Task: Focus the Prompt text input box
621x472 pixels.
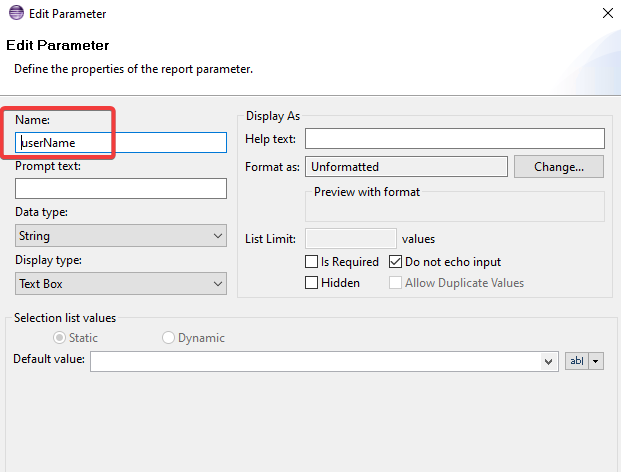Action: tap(121, 188)
